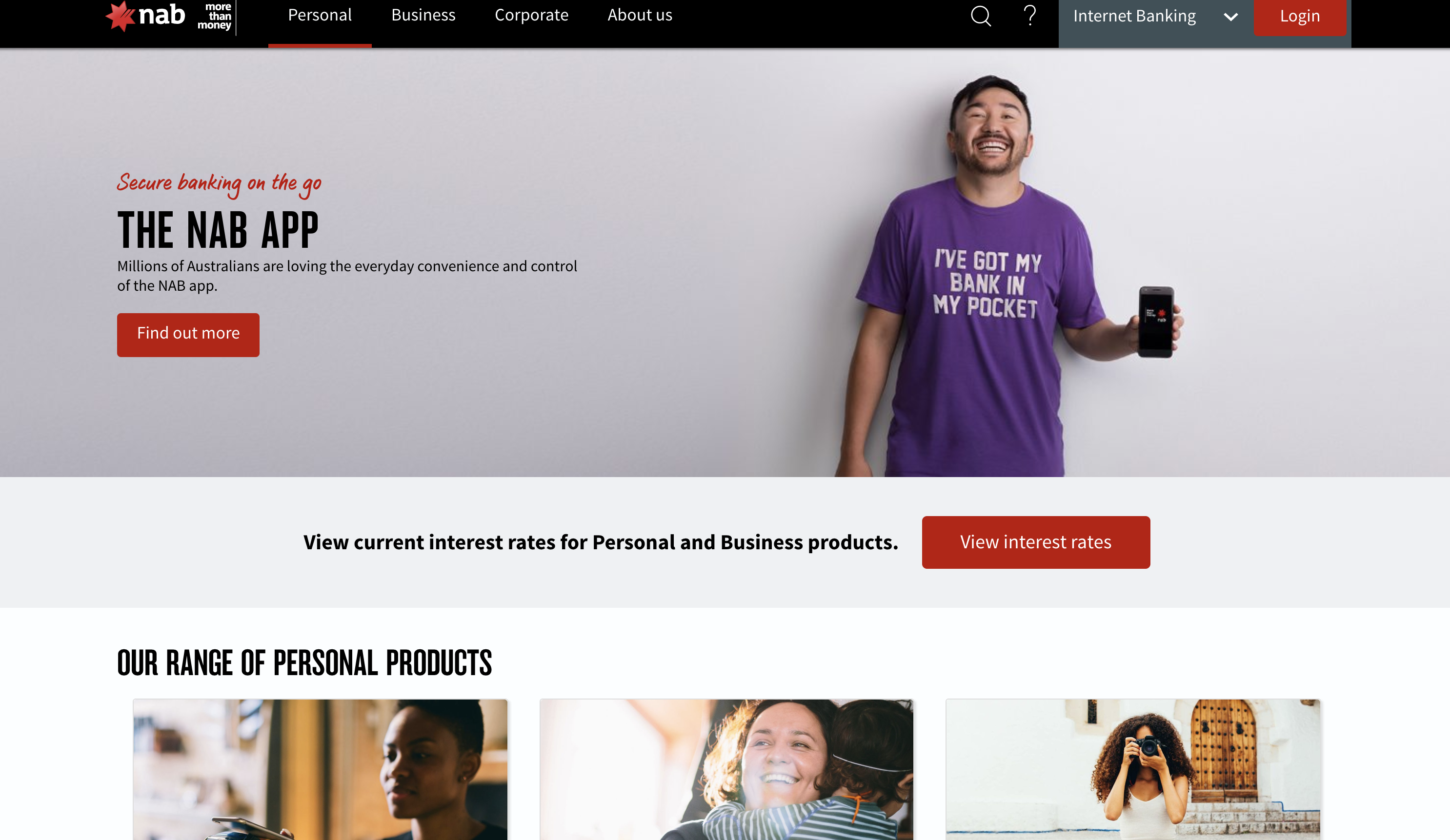Select the Personal tab
The width and height of the screenshot is (1450, 840).
pos(320,15)
